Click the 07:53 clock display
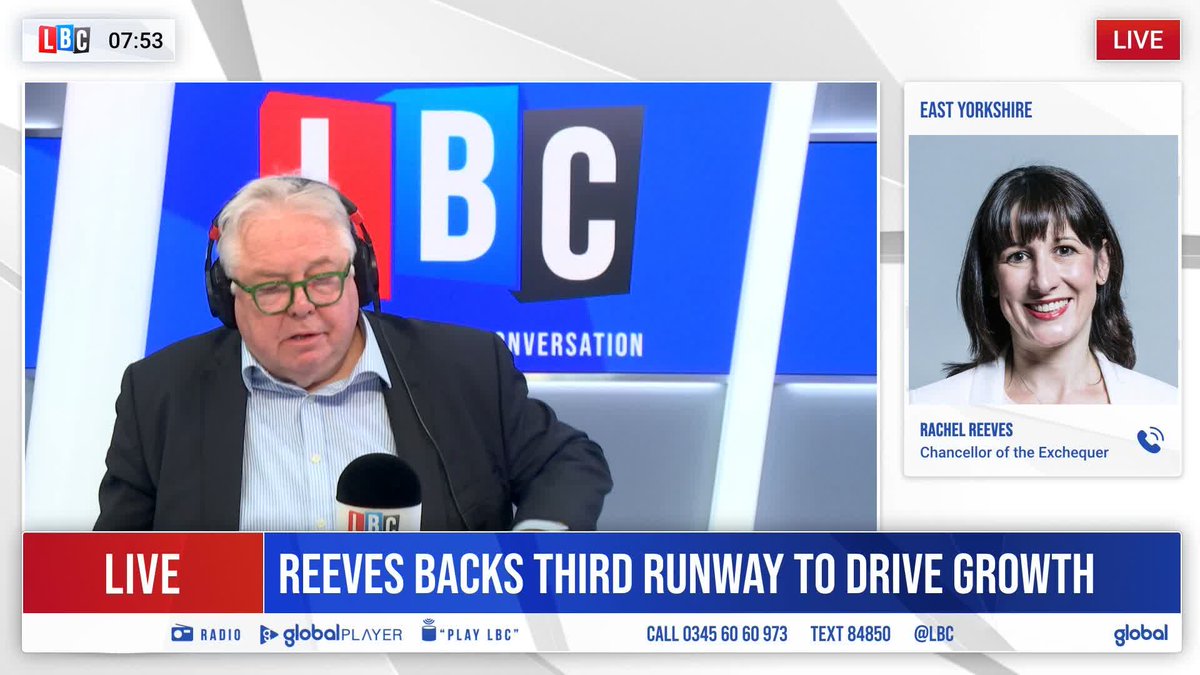This screenshot has height=675, width=1200. click(136, 41)
